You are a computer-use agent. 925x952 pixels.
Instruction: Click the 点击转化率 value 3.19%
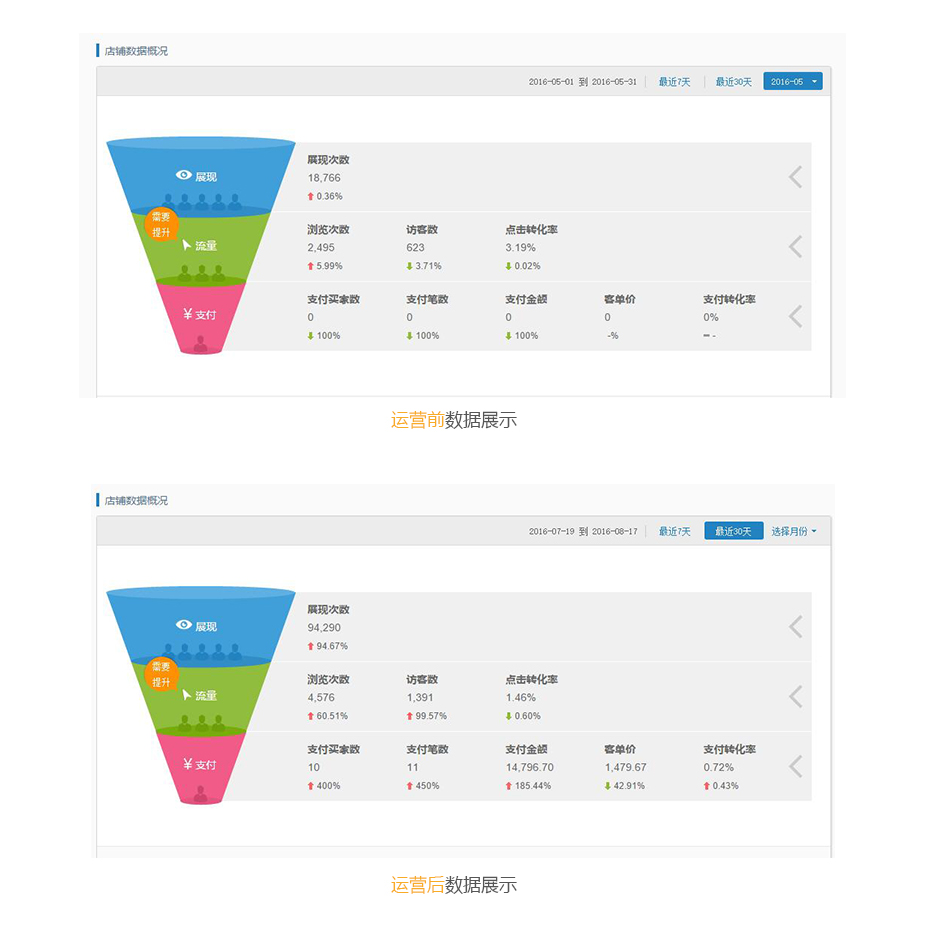(x=520, y=248)
